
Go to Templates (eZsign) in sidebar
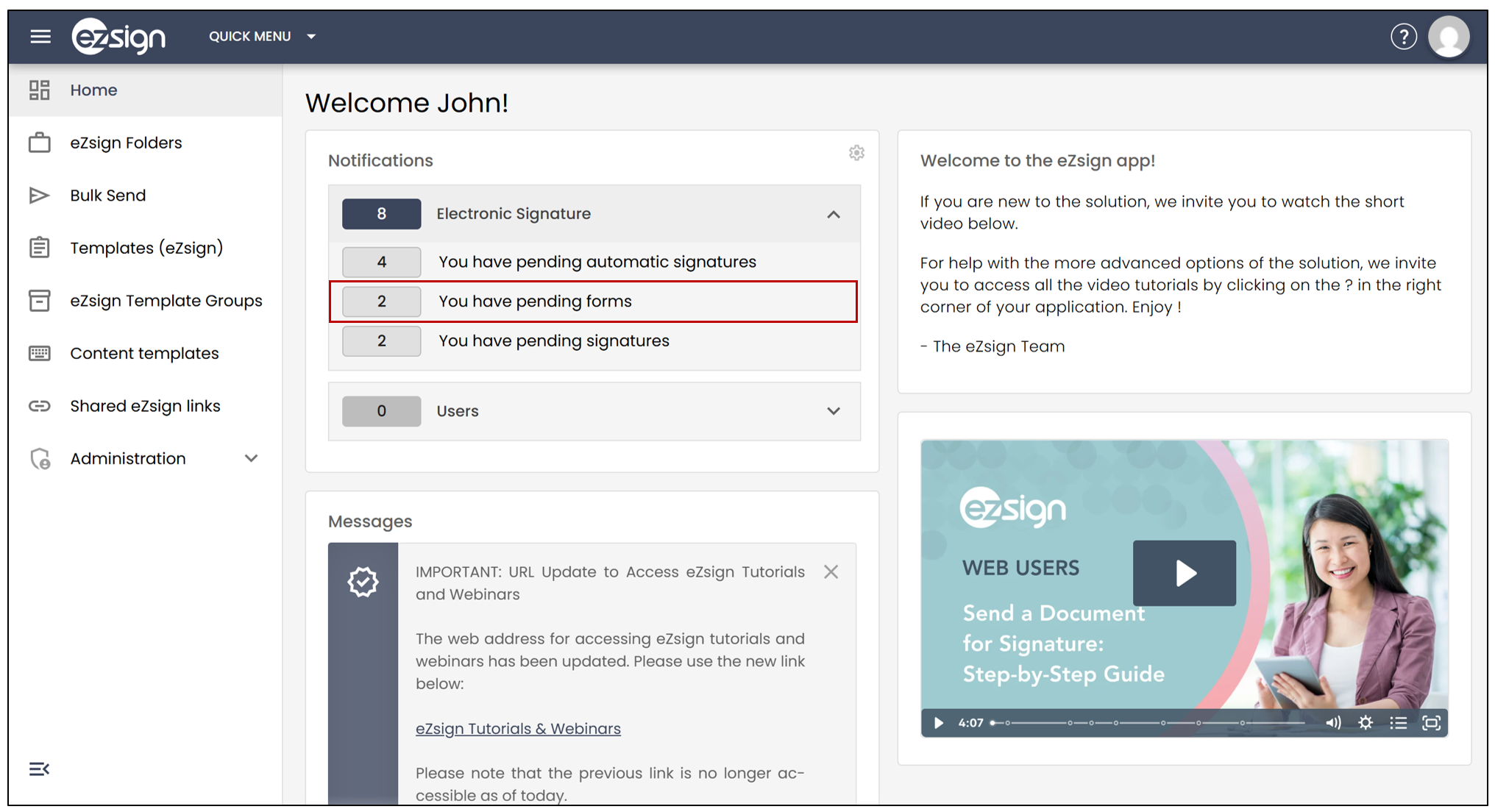coord(146,248)
